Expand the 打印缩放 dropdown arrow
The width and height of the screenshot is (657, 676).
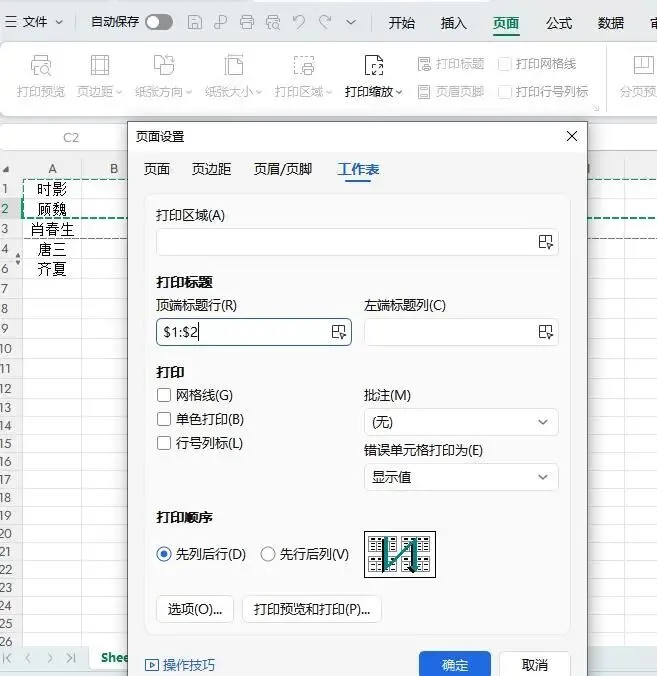click(399, 92)
